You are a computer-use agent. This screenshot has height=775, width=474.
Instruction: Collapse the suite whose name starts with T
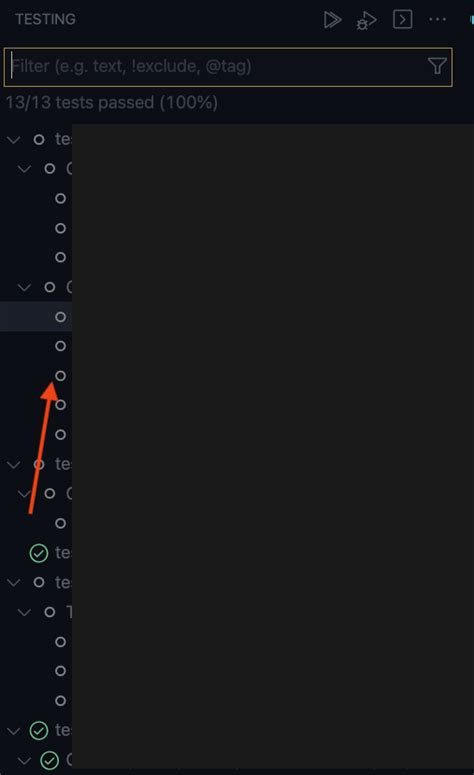coord(24,612)
